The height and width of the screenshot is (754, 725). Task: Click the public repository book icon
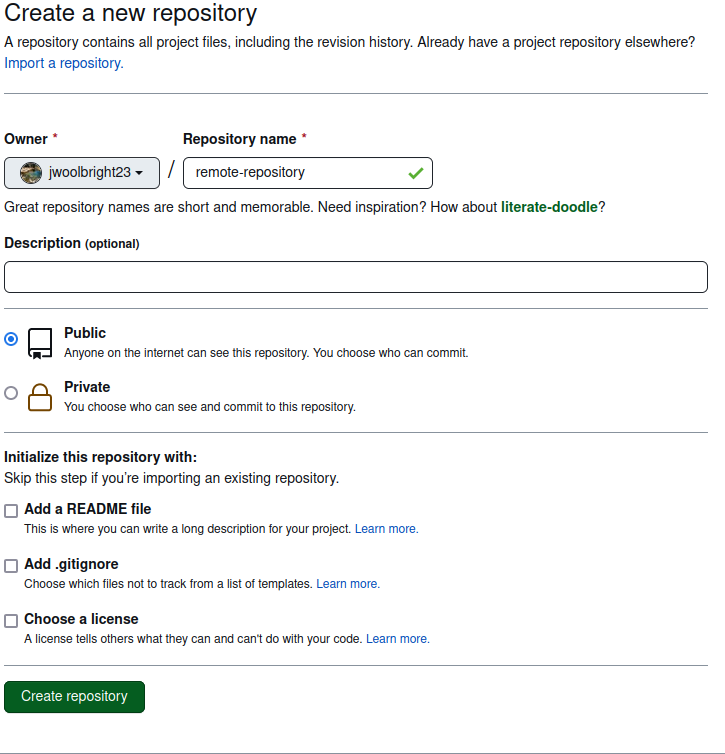[40, 343]
